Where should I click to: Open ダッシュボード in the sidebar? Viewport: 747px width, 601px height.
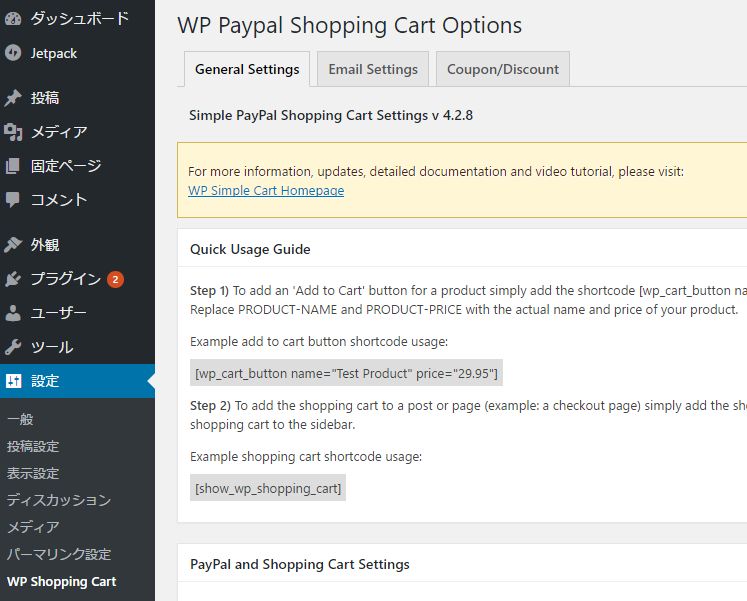77,19
